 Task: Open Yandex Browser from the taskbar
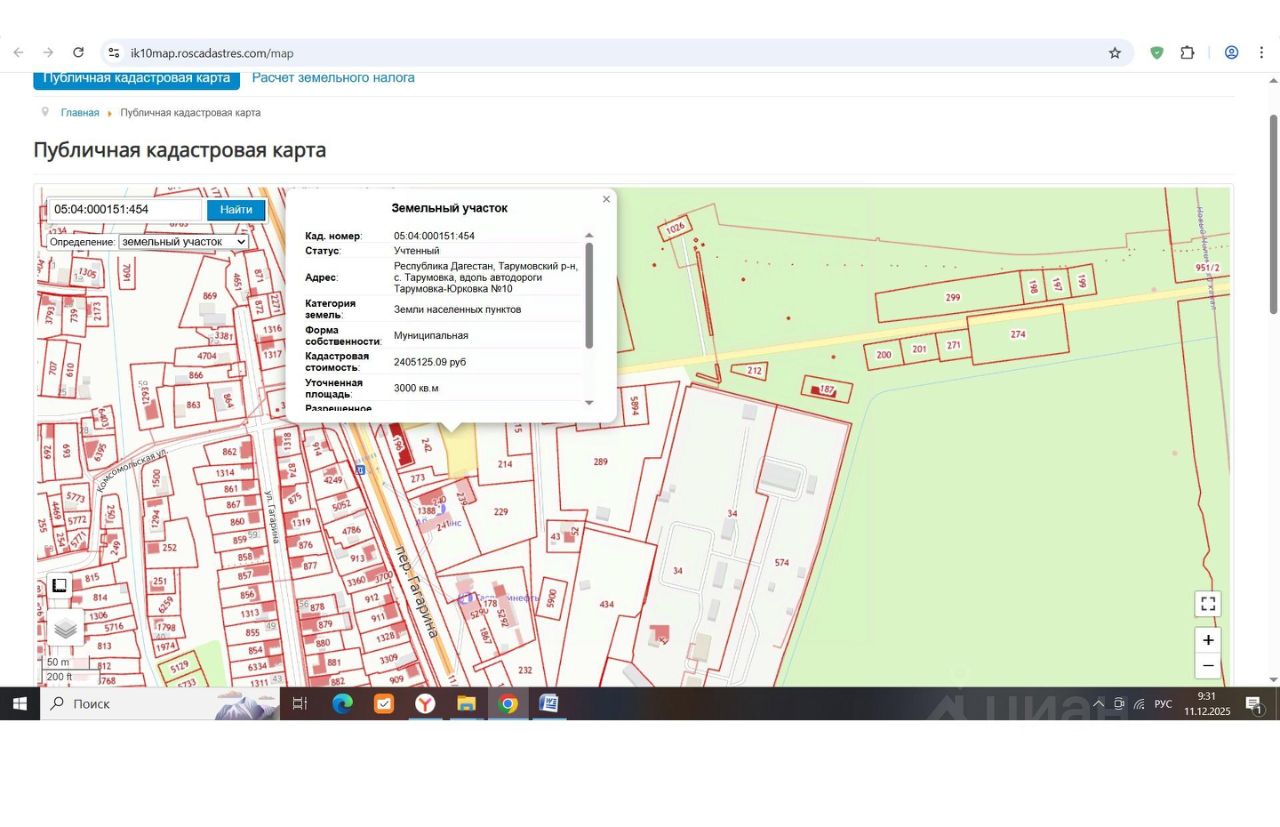pos(425,704)
